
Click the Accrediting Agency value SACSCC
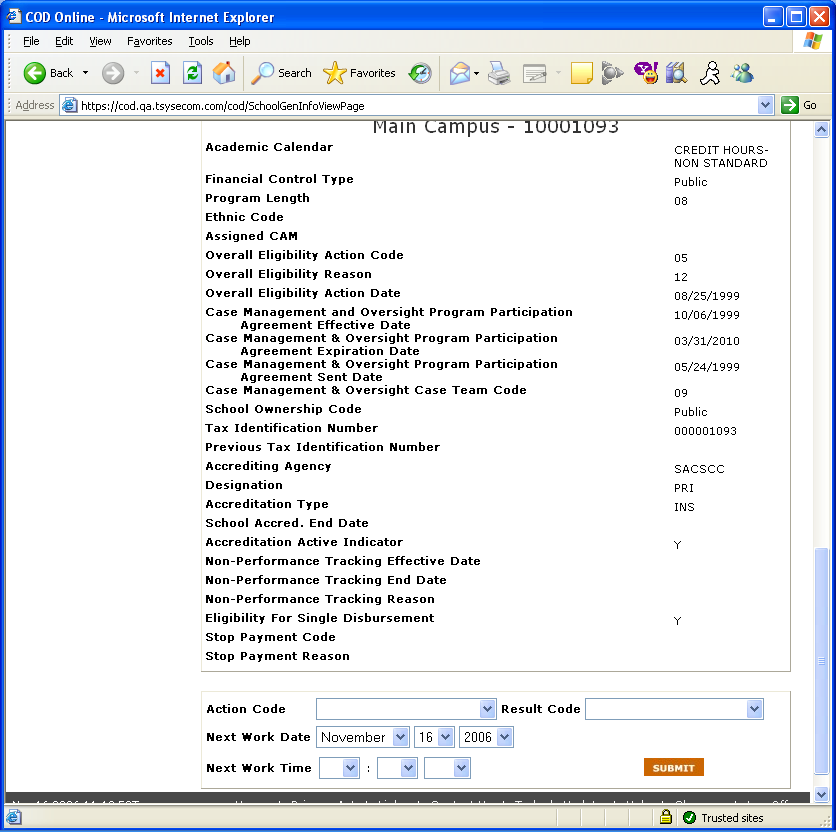click(699, 469)
